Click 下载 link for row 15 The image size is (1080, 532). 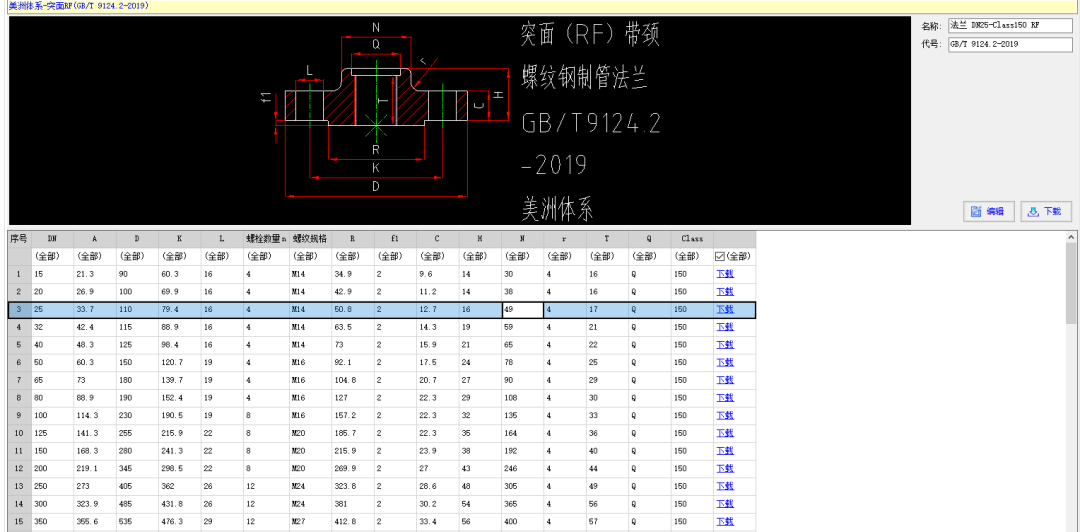click(724, 521)
